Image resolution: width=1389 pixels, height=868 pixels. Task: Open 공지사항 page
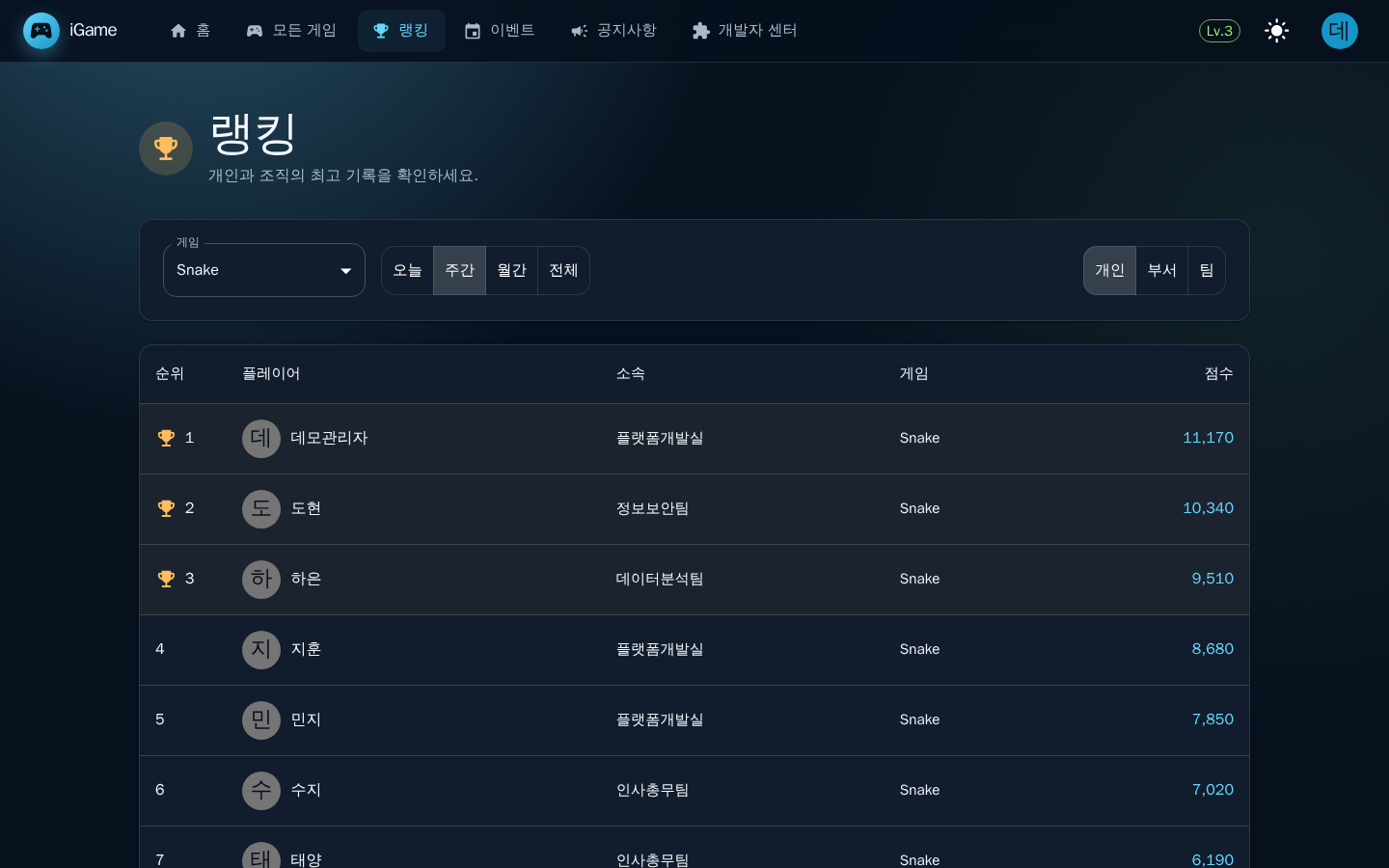[x=613, y=31]
